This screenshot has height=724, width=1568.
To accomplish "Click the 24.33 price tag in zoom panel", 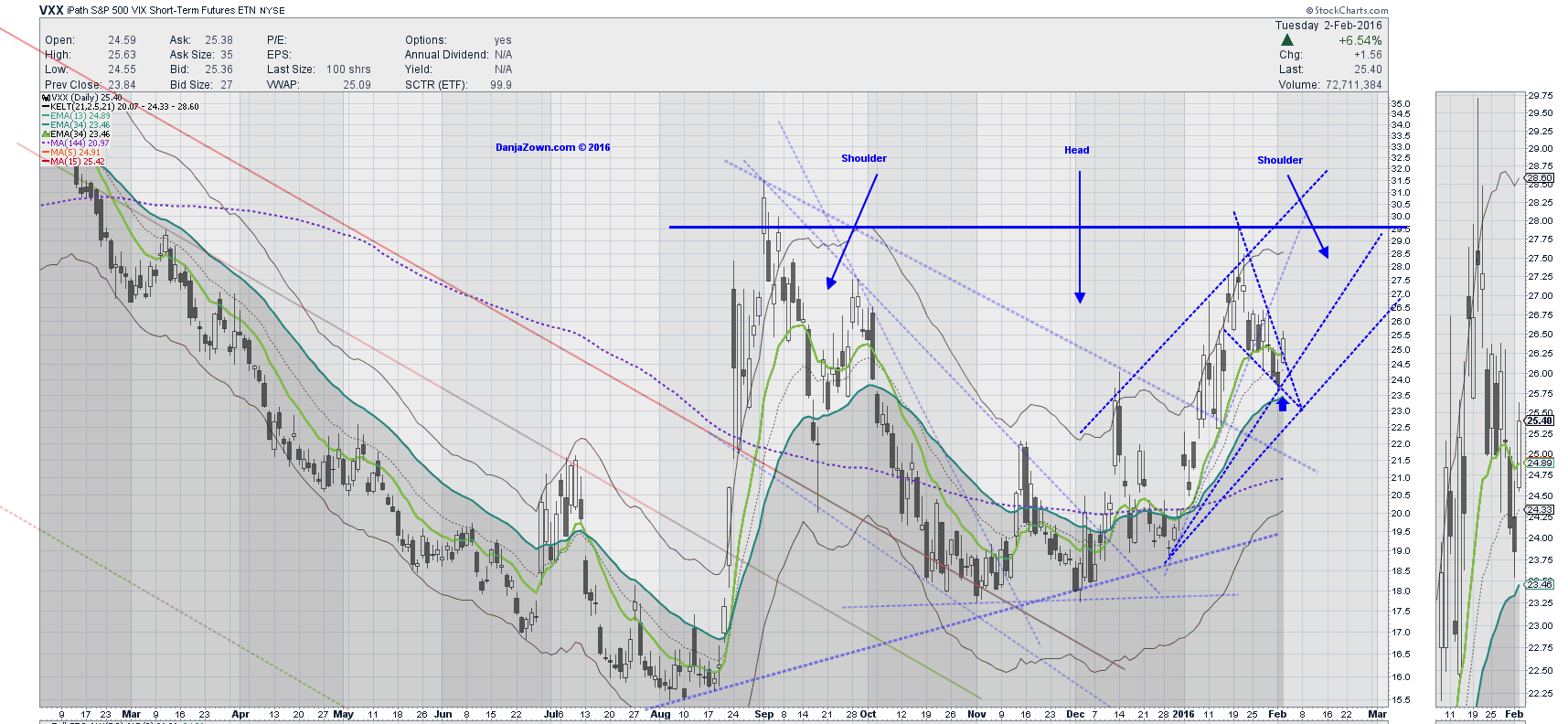I will (1540, 510).
